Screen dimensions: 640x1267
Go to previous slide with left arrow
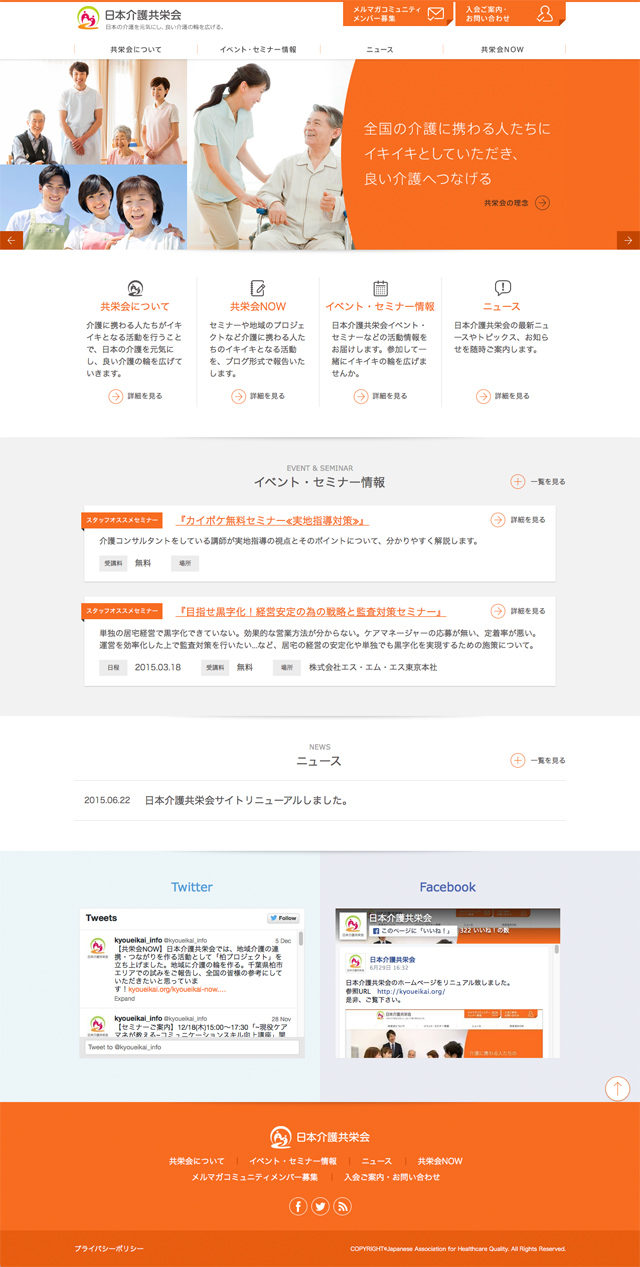point(12,240)
